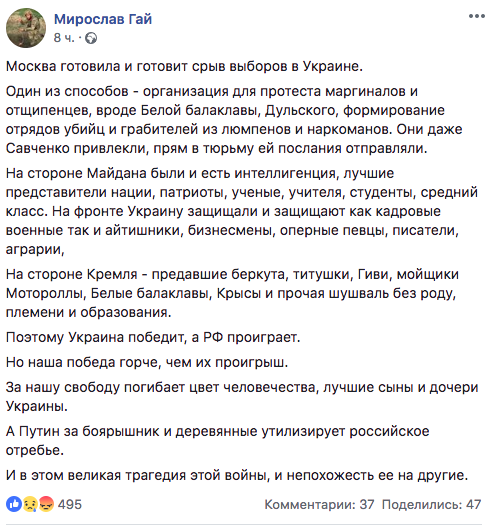The width and height of the screenshot is (490, 525).
Task: Click the paragraph beginning "А Путин за боярышник"
Action: pos(218,441)
